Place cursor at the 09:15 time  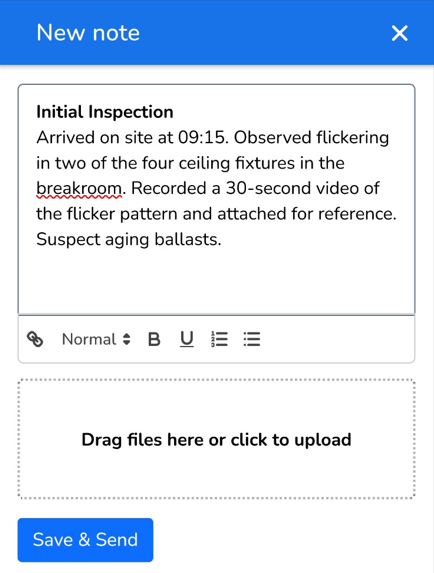pos(200,137)
